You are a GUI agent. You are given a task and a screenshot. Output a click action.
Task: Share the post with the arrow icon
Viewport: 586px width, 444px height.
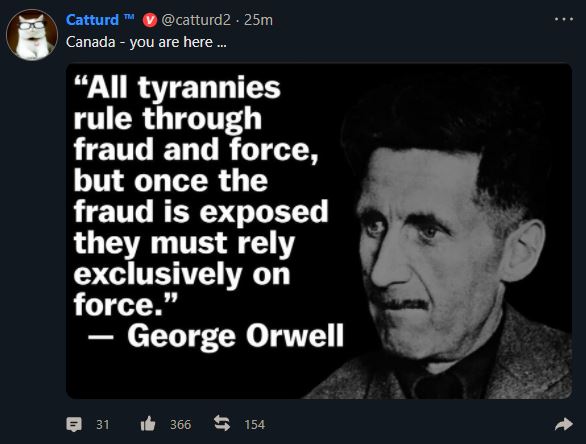pos(564,424)
